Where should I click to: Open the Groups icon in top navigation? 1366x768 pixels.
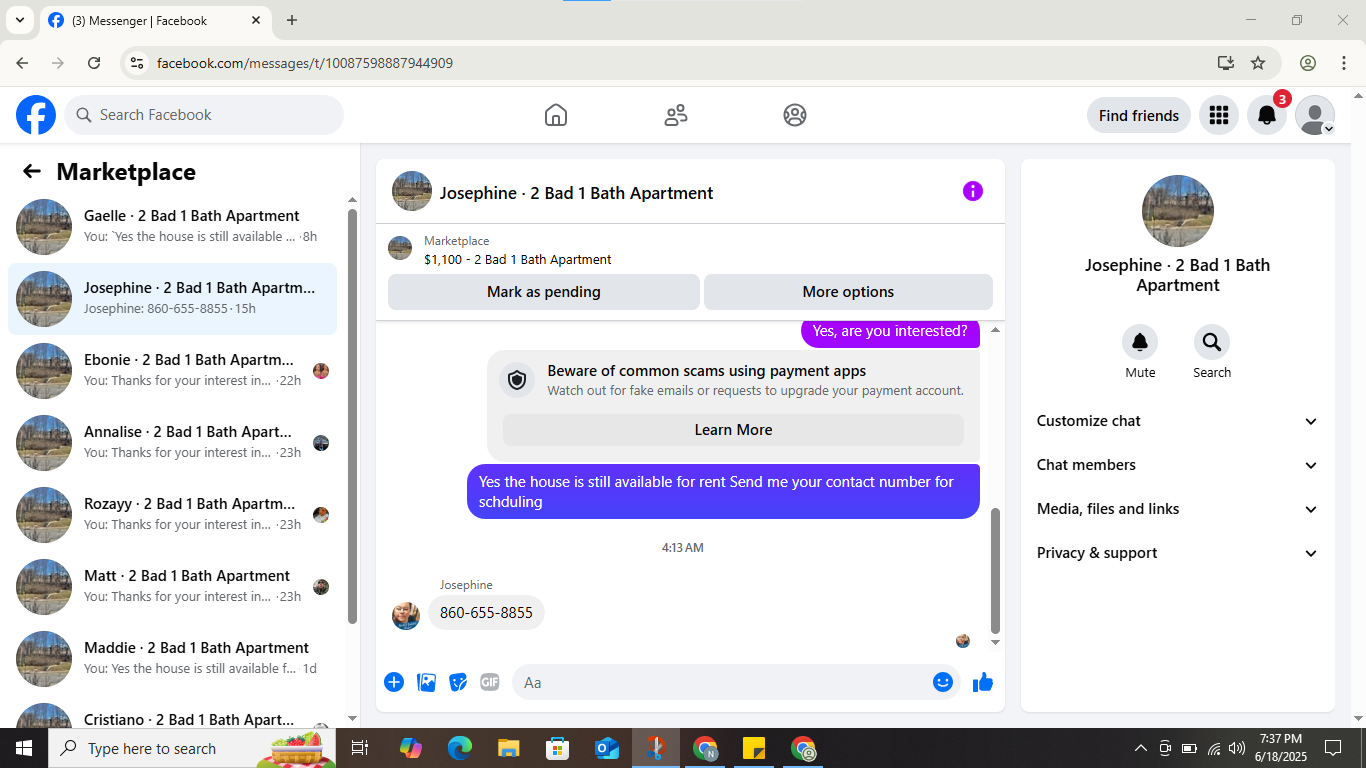point(795,115)
